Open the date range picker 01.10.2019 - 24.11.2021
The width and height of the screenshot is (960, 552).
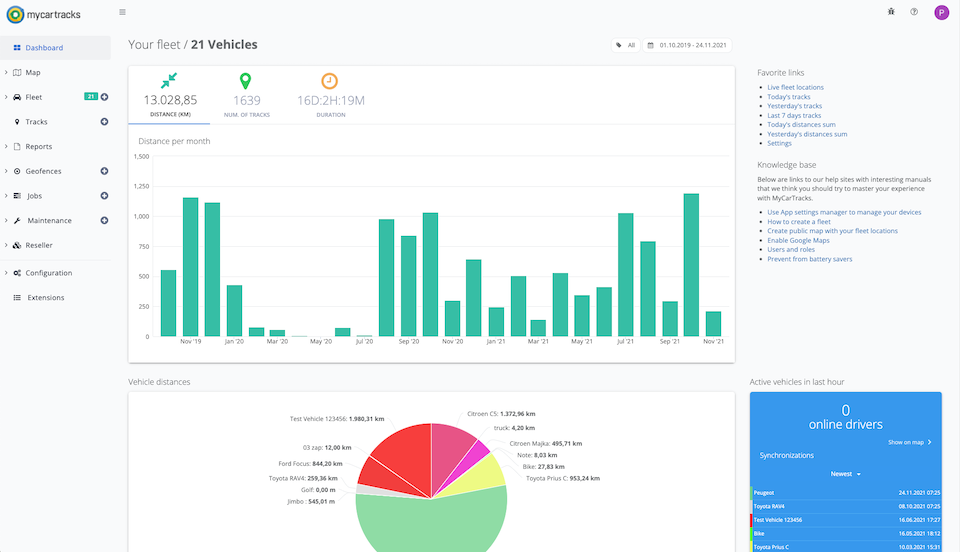[687, 45]
